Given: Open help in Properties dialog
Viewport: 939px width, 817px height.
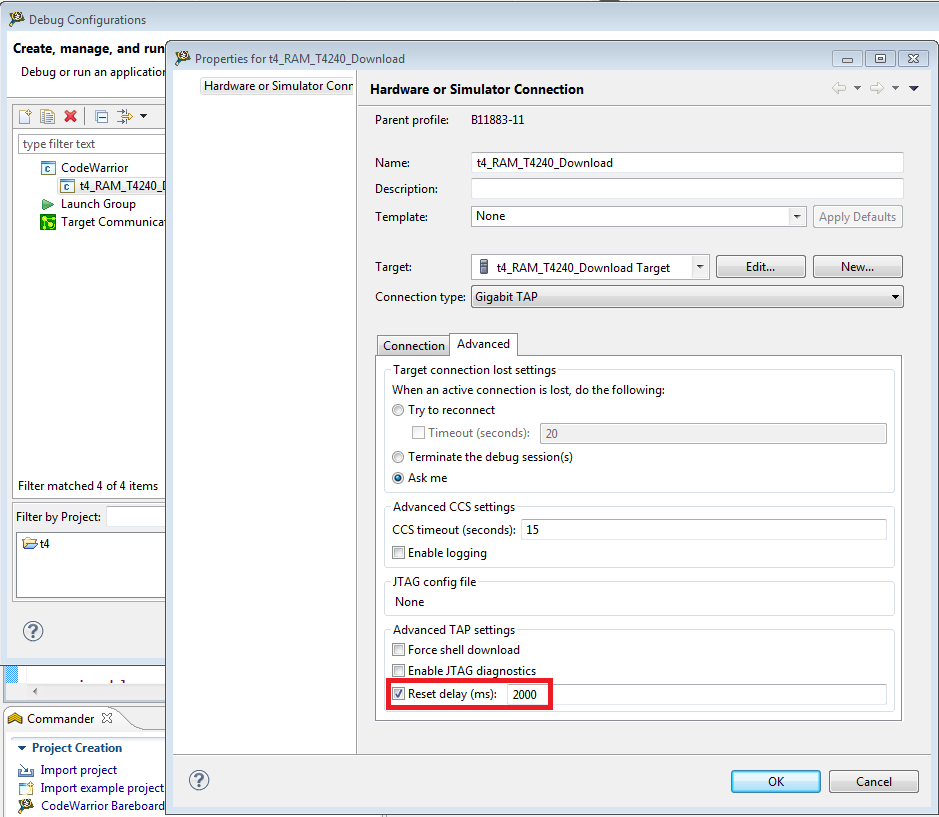Looking at the screenshot, I should pyautogui.click(x=199, y=780).
